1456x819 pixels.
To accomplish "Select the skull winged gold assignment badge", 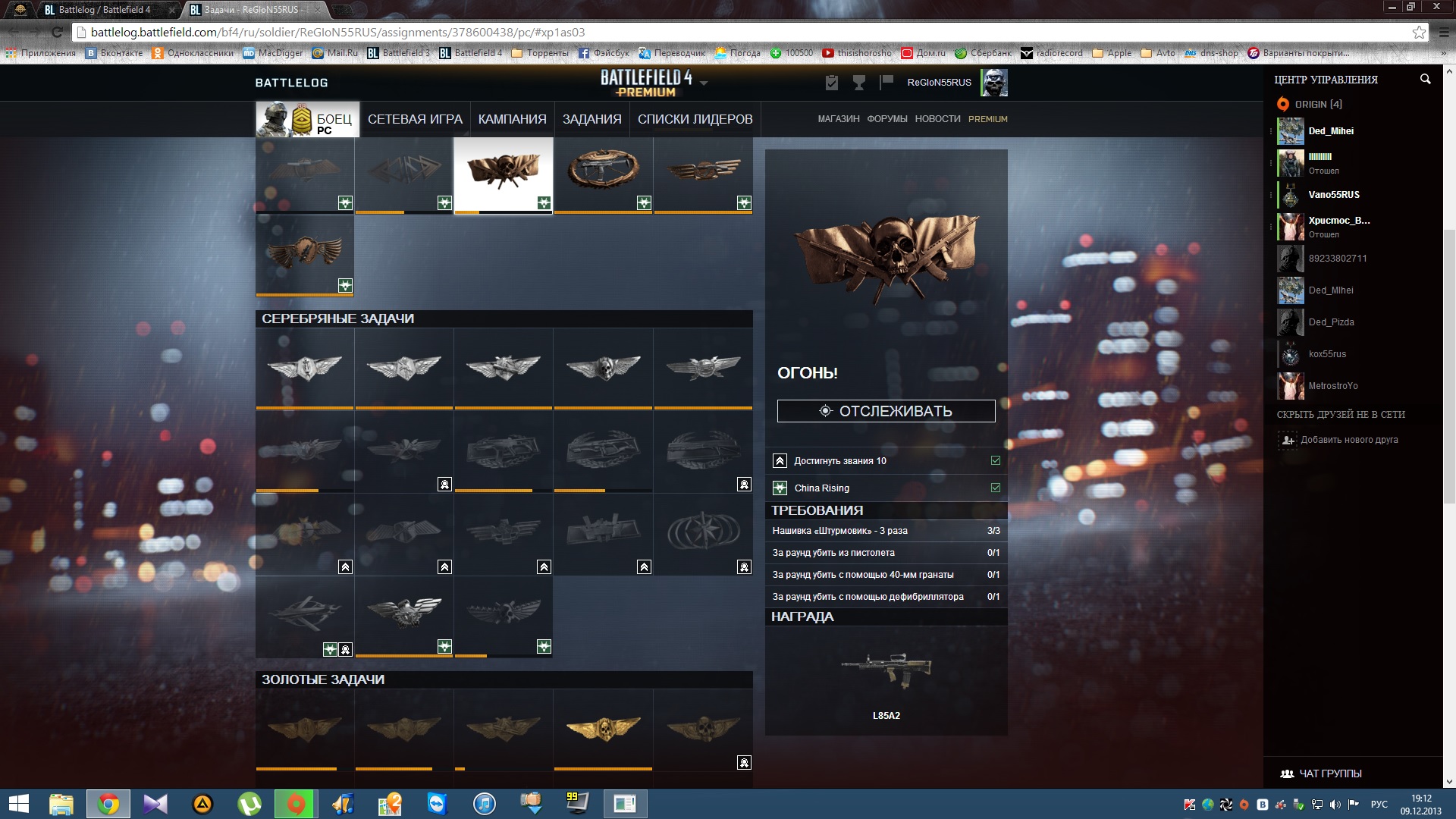I will (603, 730).
